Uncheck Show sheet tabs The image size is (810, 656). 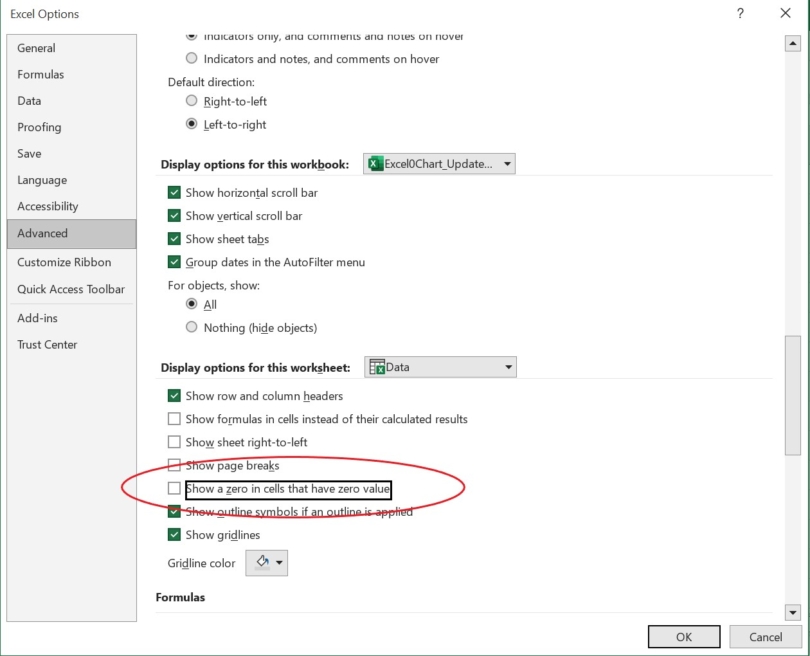point(173,239)
